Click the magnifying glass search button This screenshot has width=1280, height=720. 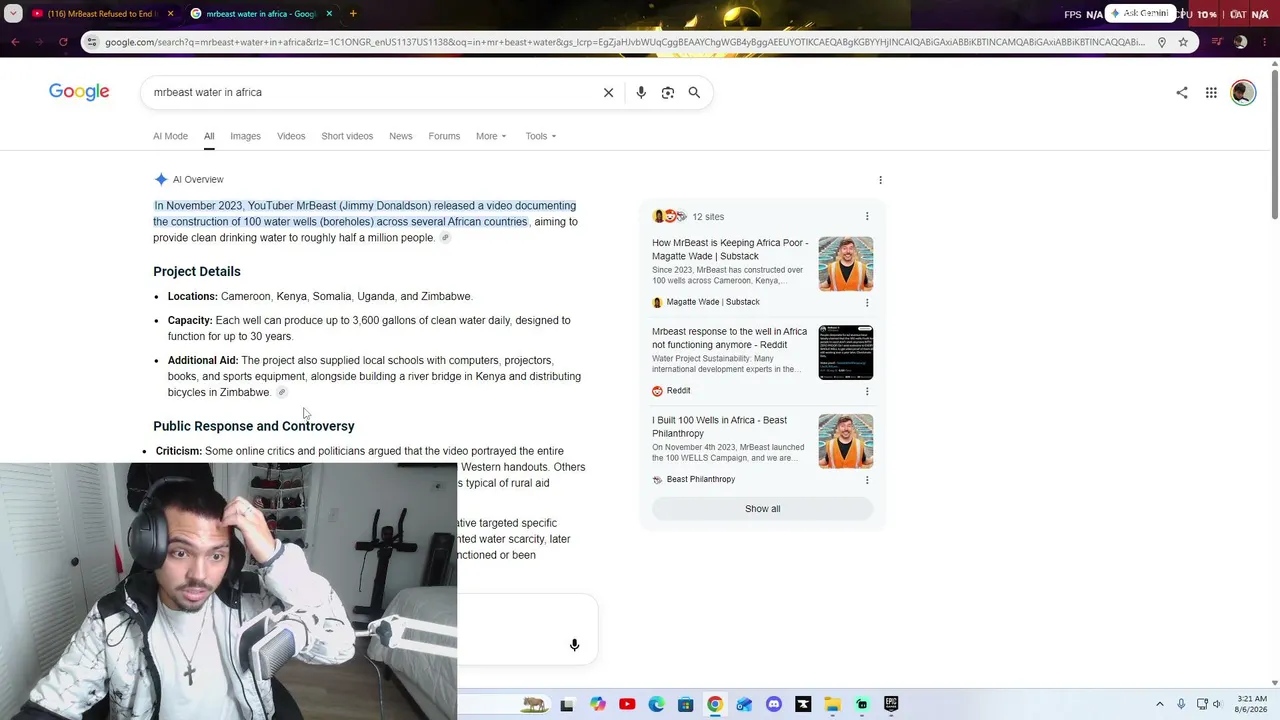pyautogui.click(x=694, y=92)
